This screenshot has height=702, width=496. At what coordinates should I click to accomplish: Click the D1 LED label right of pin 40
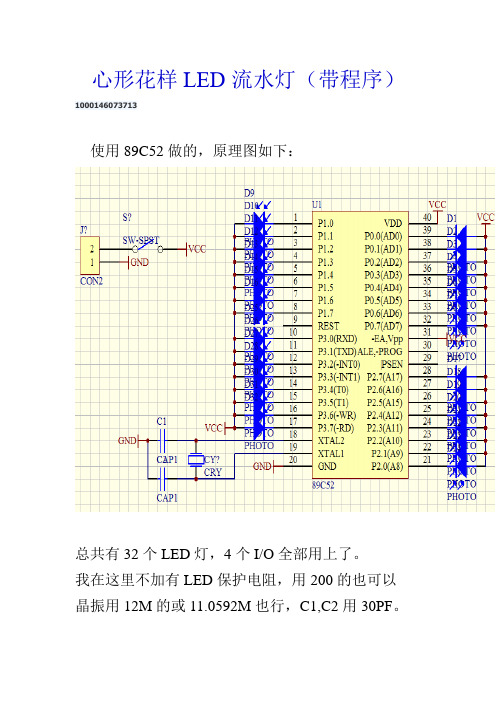tap(452, 218)
